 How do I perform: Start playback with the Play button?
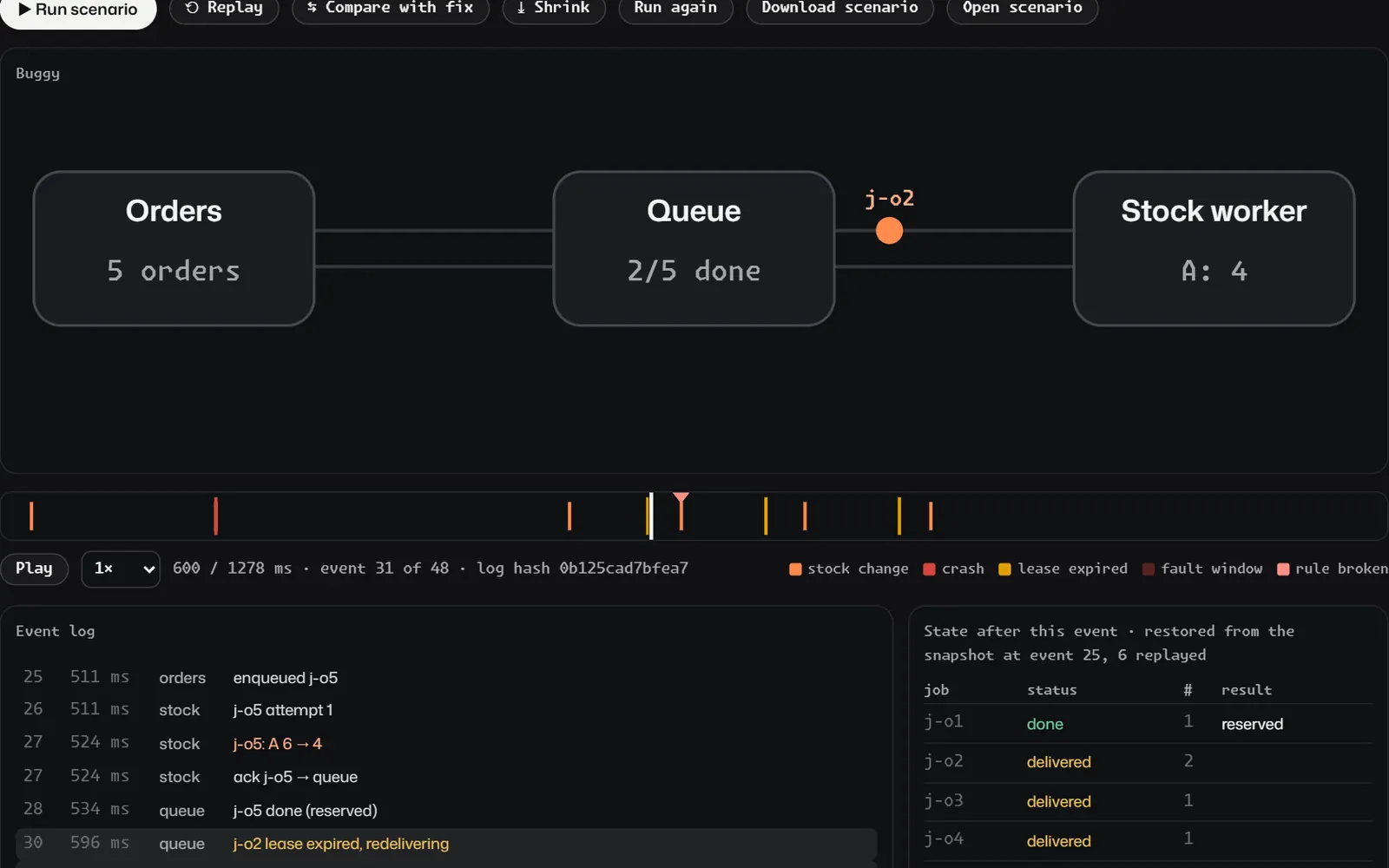click(34, 569)
